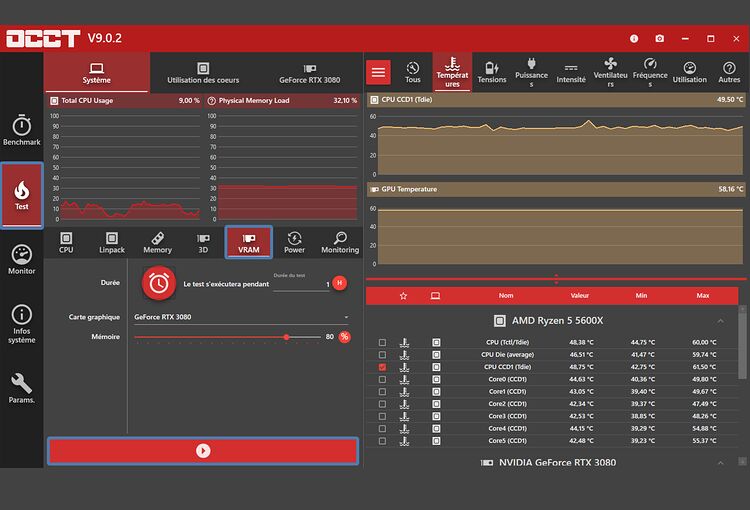Viewport: 750px width, 510px height.
Task: Switch to Utilisation des coeurs tab
Action: [x=203, y=72]
